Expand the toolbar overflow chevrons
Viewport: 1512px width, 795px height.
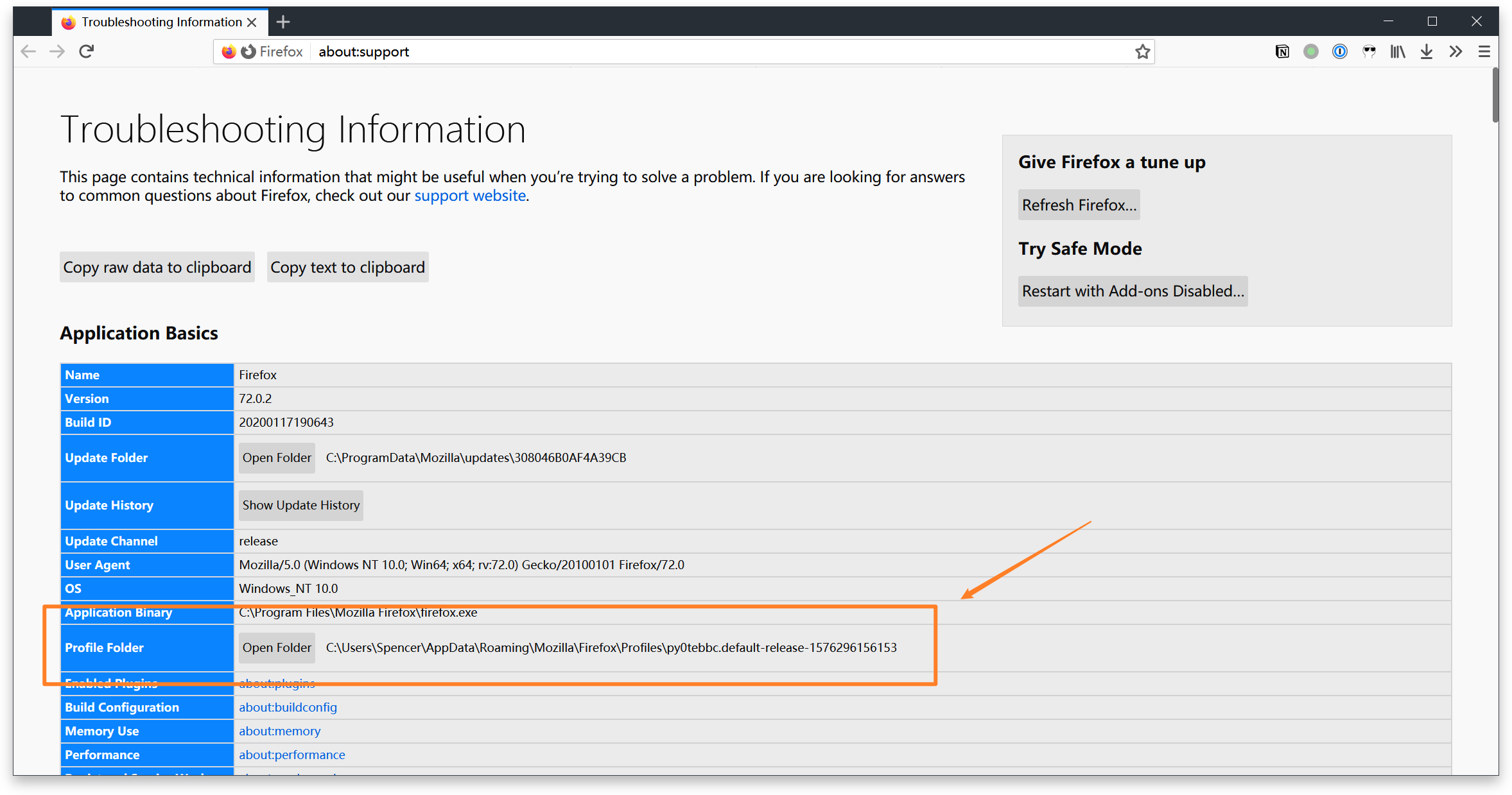tap(1456, 52)
